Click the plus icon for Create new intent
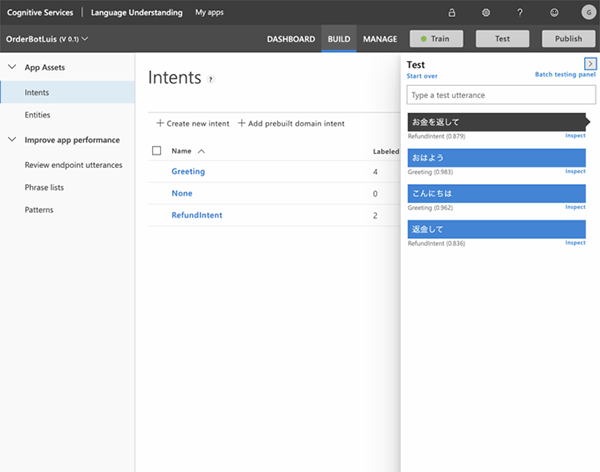This screenshot has height=472, width=600. pyautogui.click(x=160, y=123)
